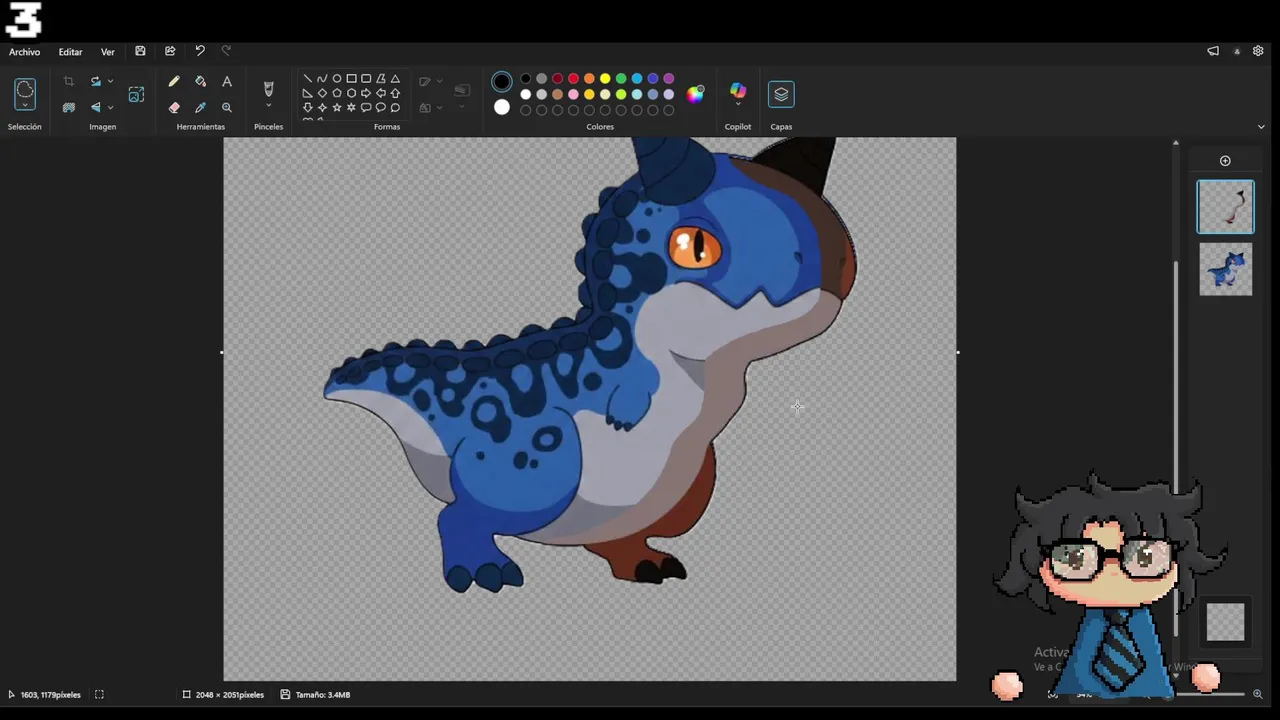Choose the rectangle shape
This screenshot has width=1280, height=720.
point(351,78)
